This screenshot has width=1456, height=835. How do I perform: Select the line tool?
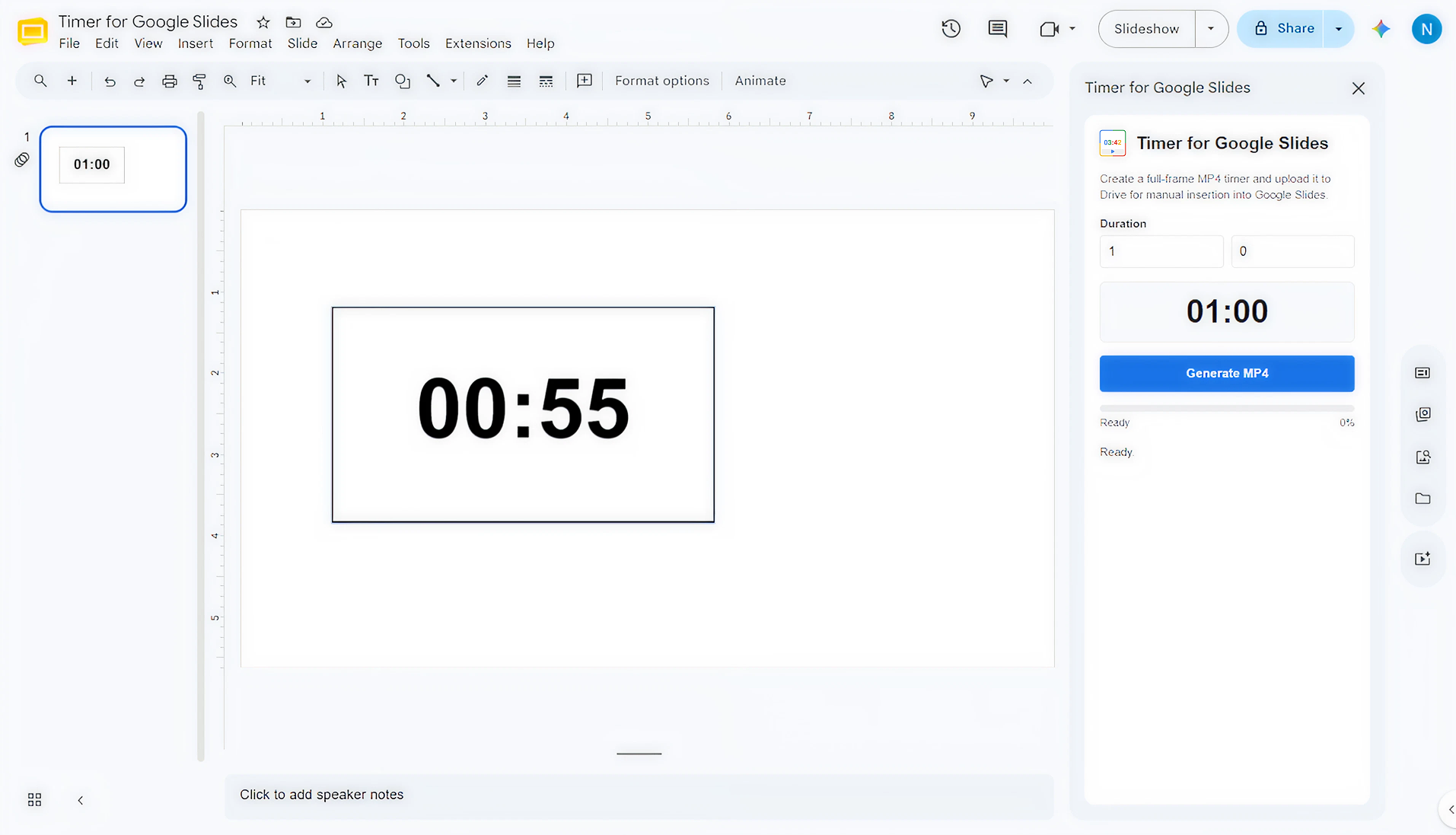(433, 81)
